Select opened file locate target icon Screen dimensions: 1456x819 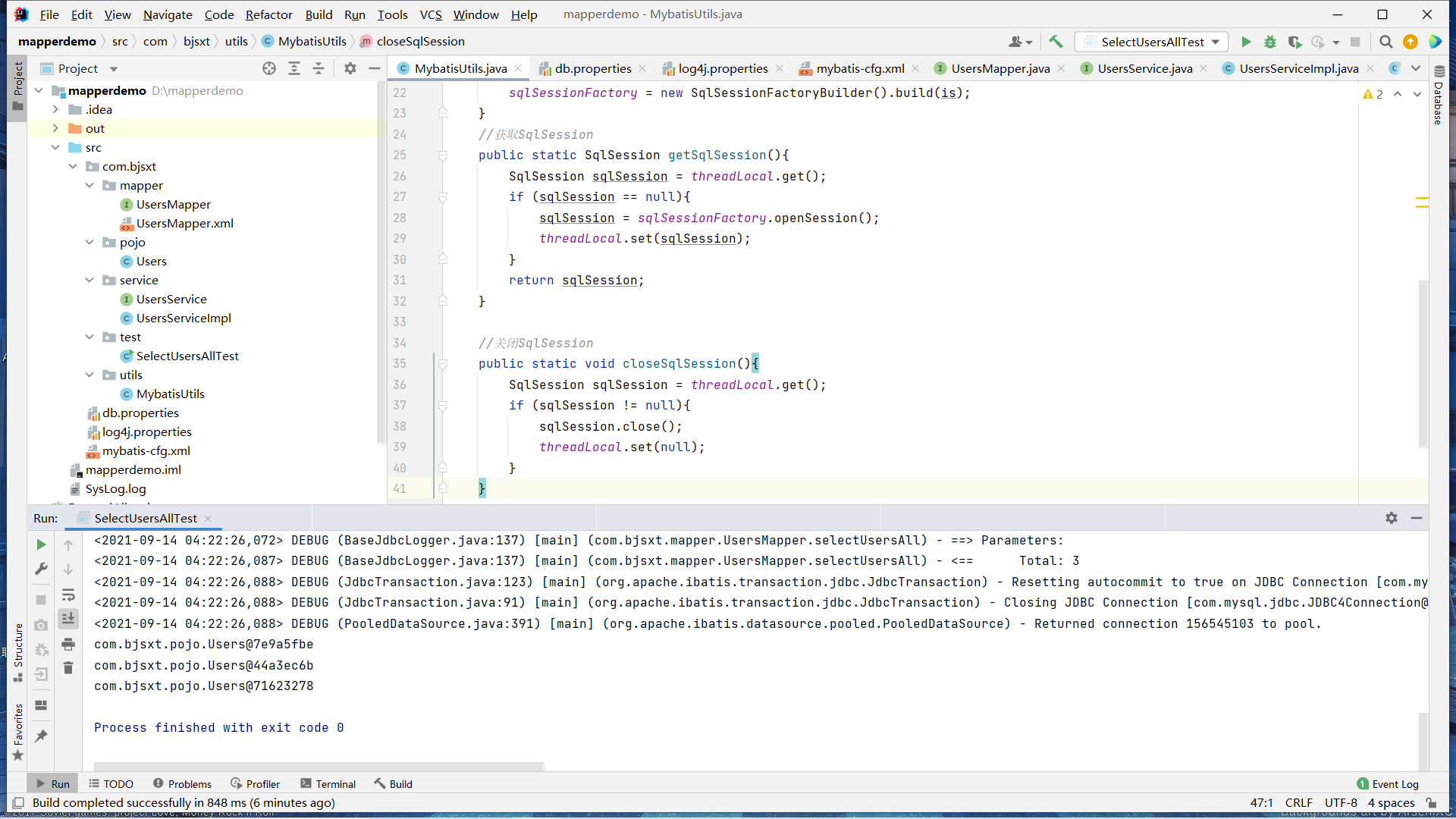click(x=269, y=68)
